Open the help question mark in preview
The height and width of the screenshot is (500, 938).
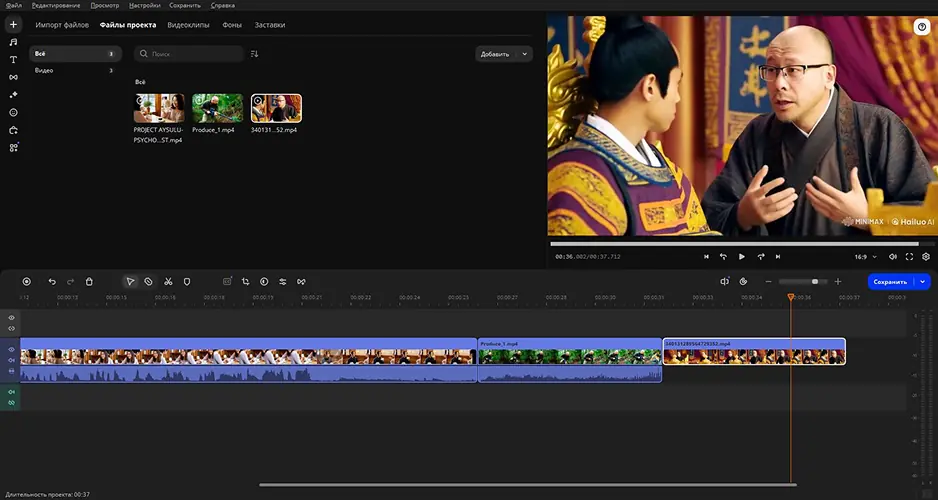[x=921, y=26]
